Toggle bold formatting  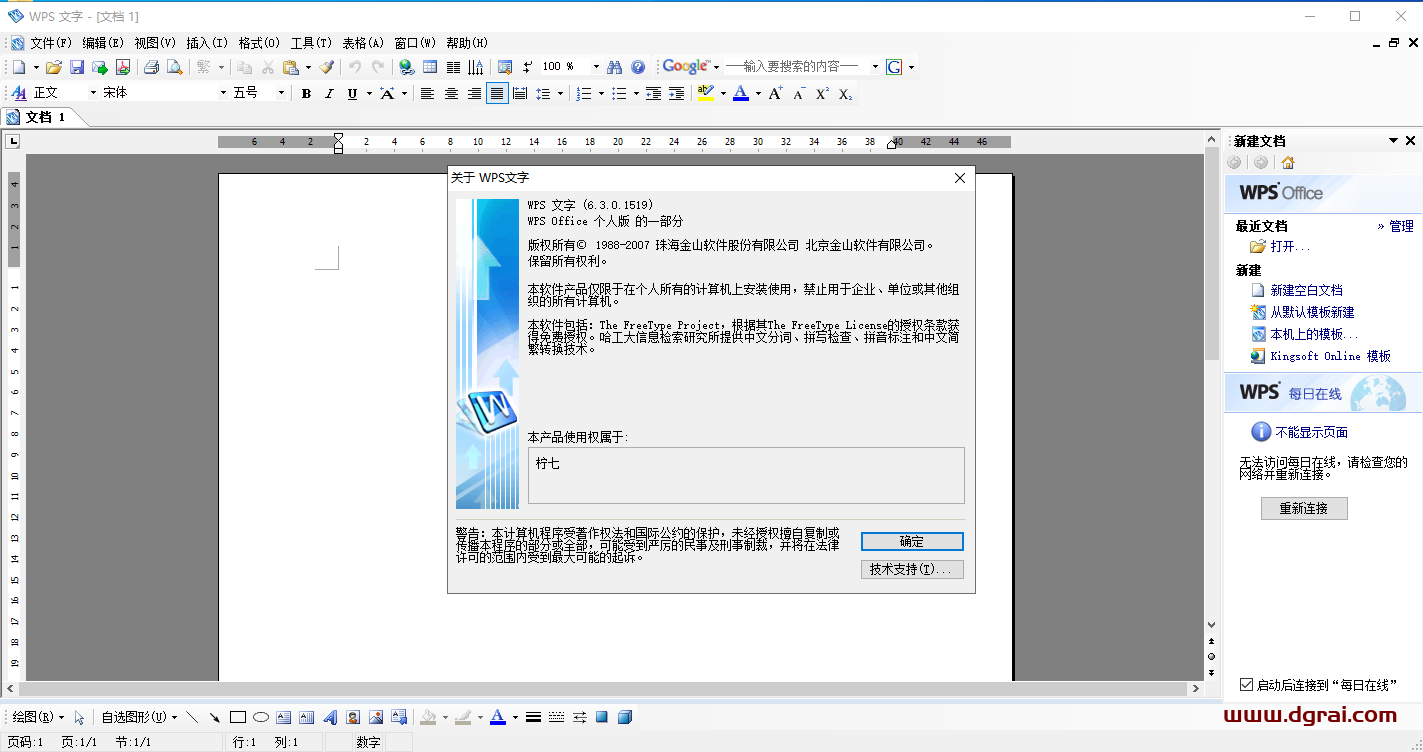(x=306, y=93)
